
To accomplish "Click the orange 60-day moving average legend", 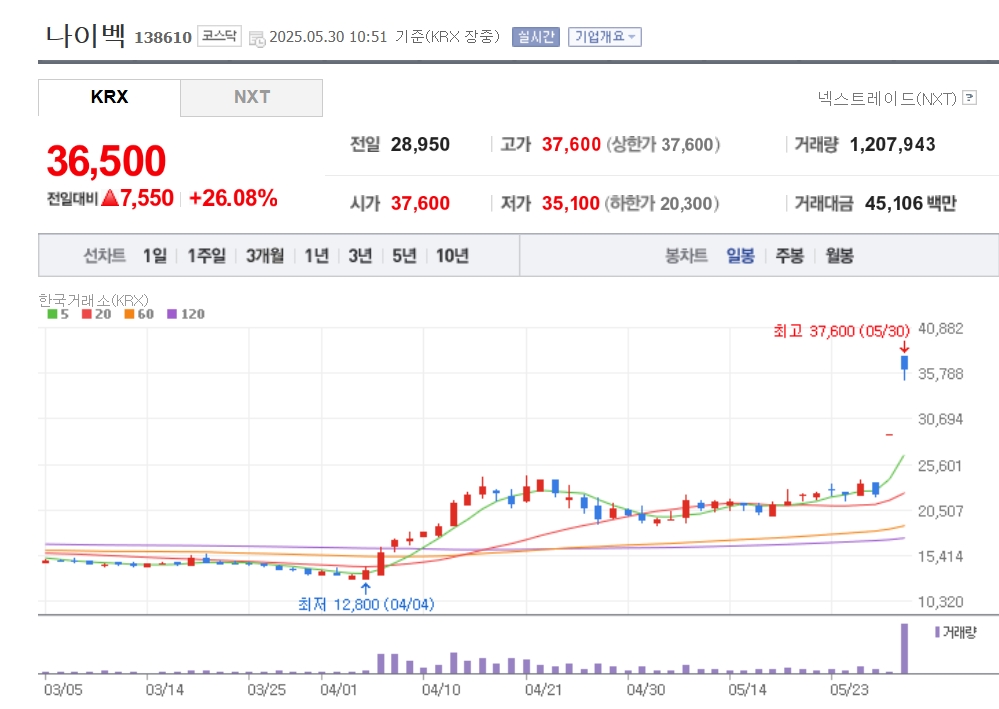I will (138, 314).
